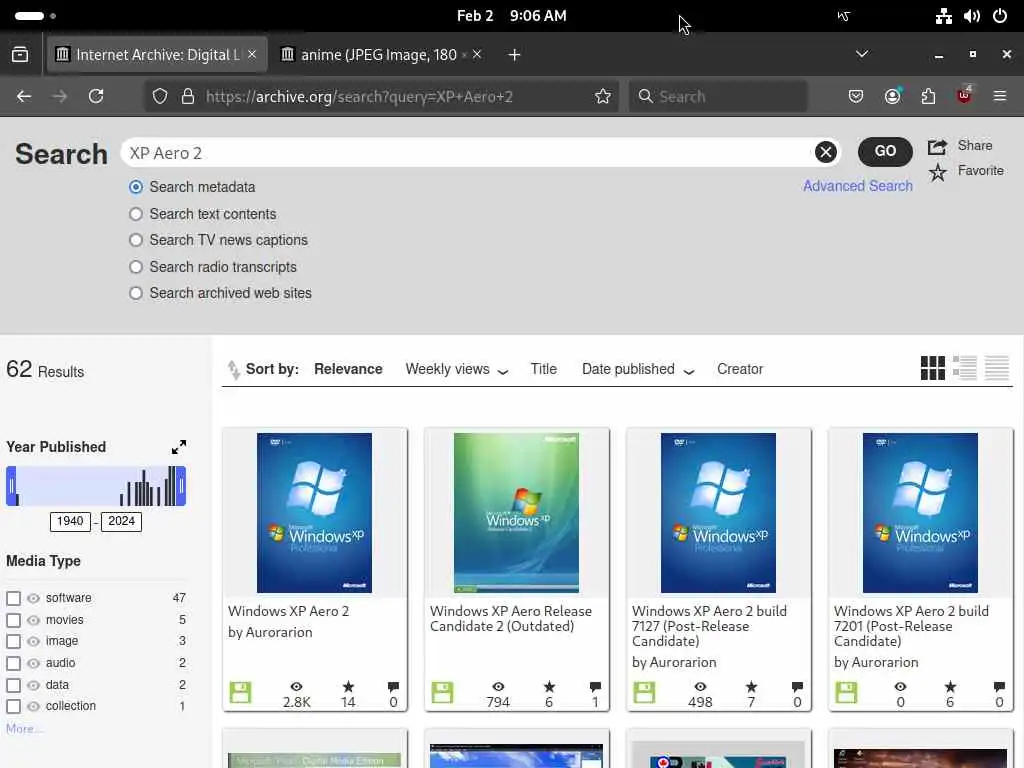Sort results by Relevance

[x=348, y=369]
